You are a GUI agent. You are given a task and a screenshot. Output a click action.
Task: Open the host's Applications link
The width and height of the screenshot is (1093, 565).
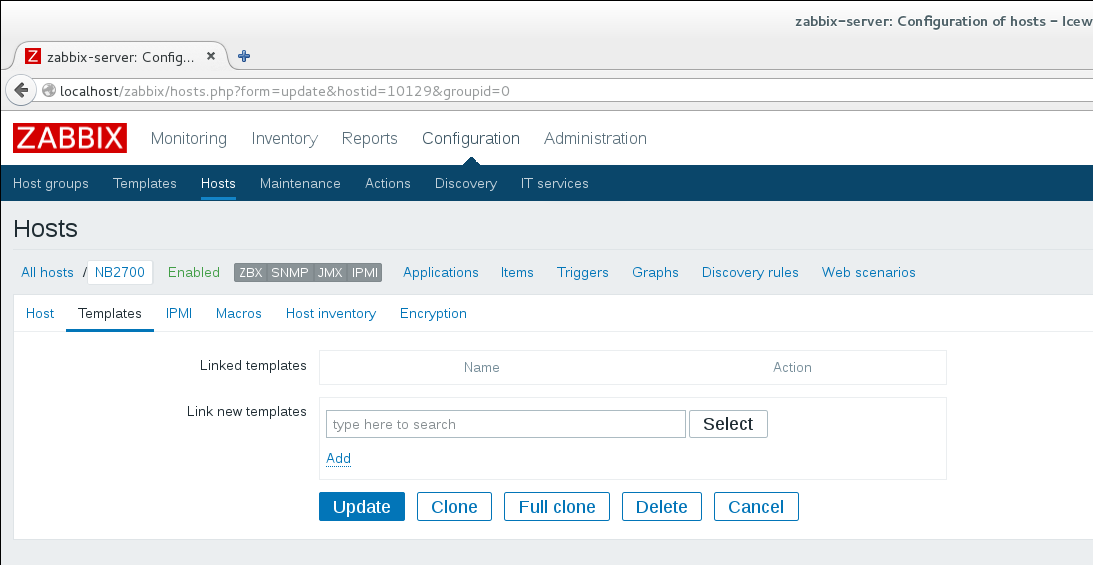(x=441, y=272)
